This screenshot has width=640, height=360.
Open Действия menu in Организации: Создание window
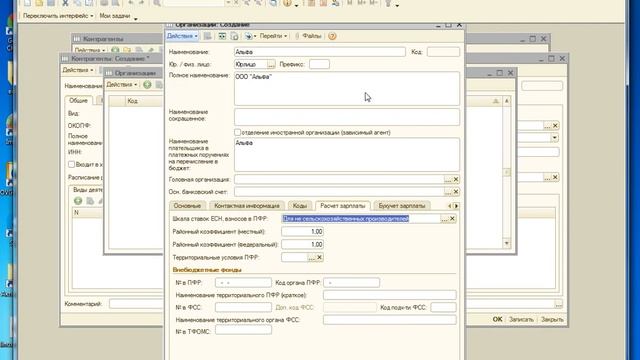click(182, 36)
